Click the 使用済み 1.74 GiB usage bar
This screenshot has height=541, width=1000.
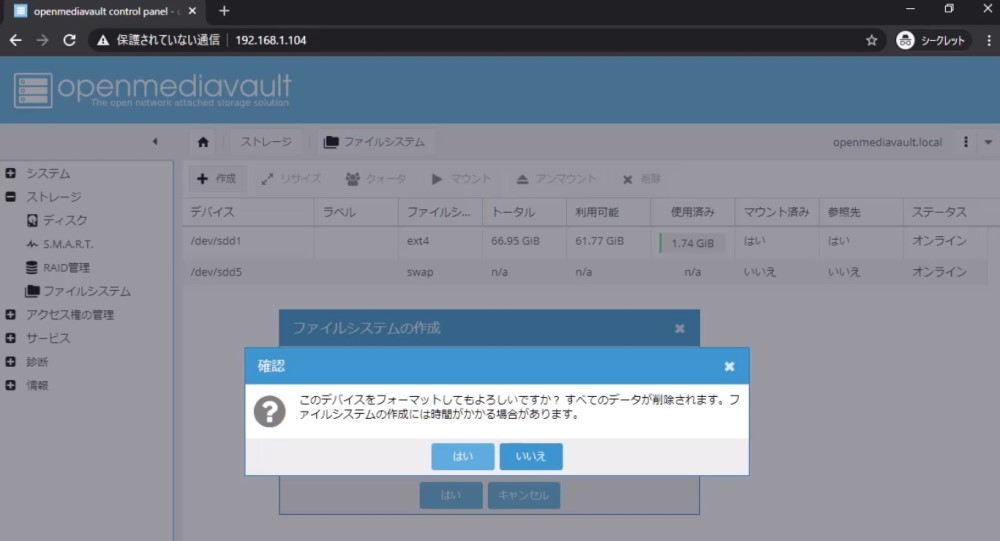tap(691, 243)
